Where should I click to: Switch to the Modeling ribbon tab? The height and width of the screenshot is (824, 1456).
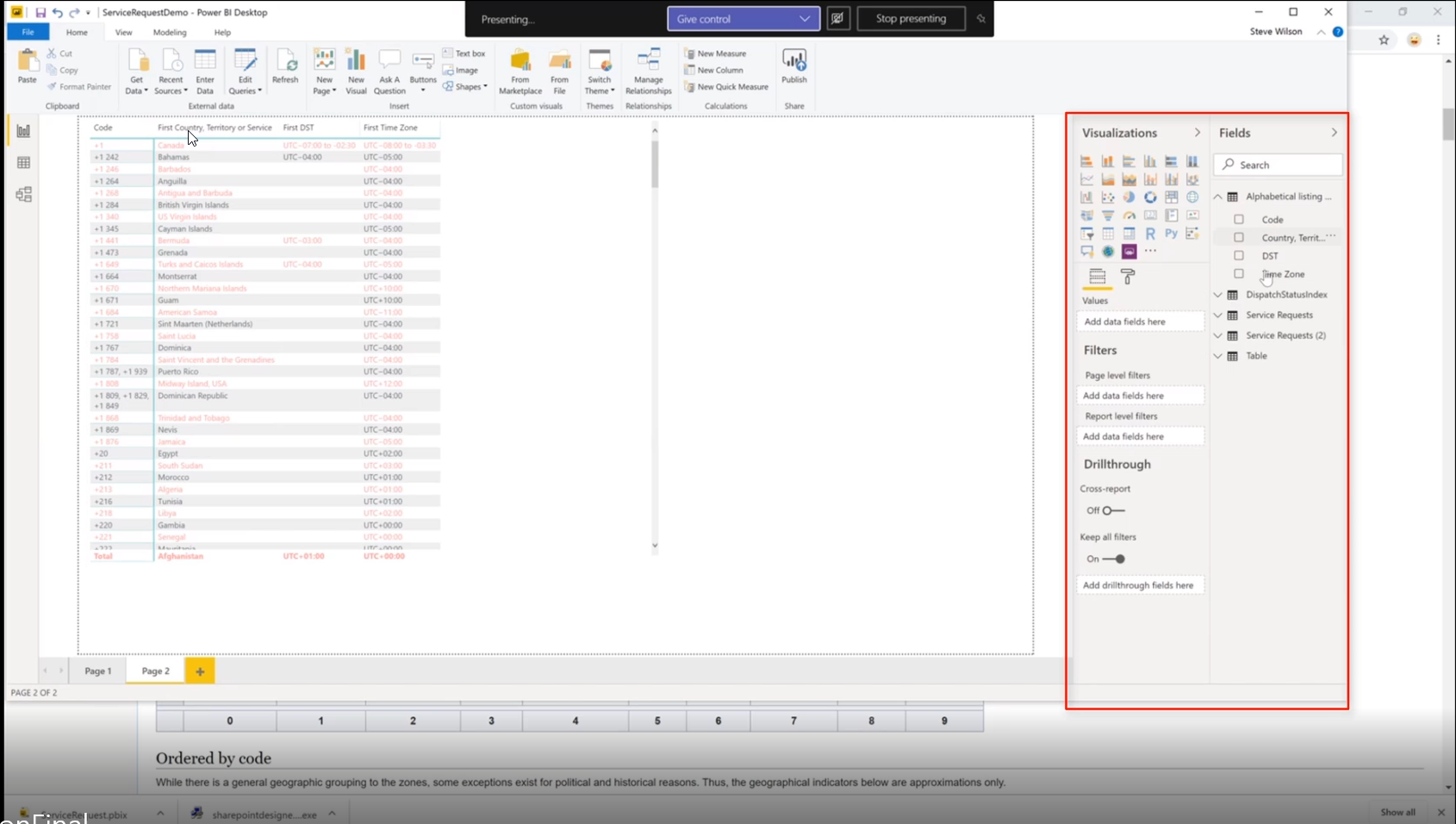click(x=170, y=33)
